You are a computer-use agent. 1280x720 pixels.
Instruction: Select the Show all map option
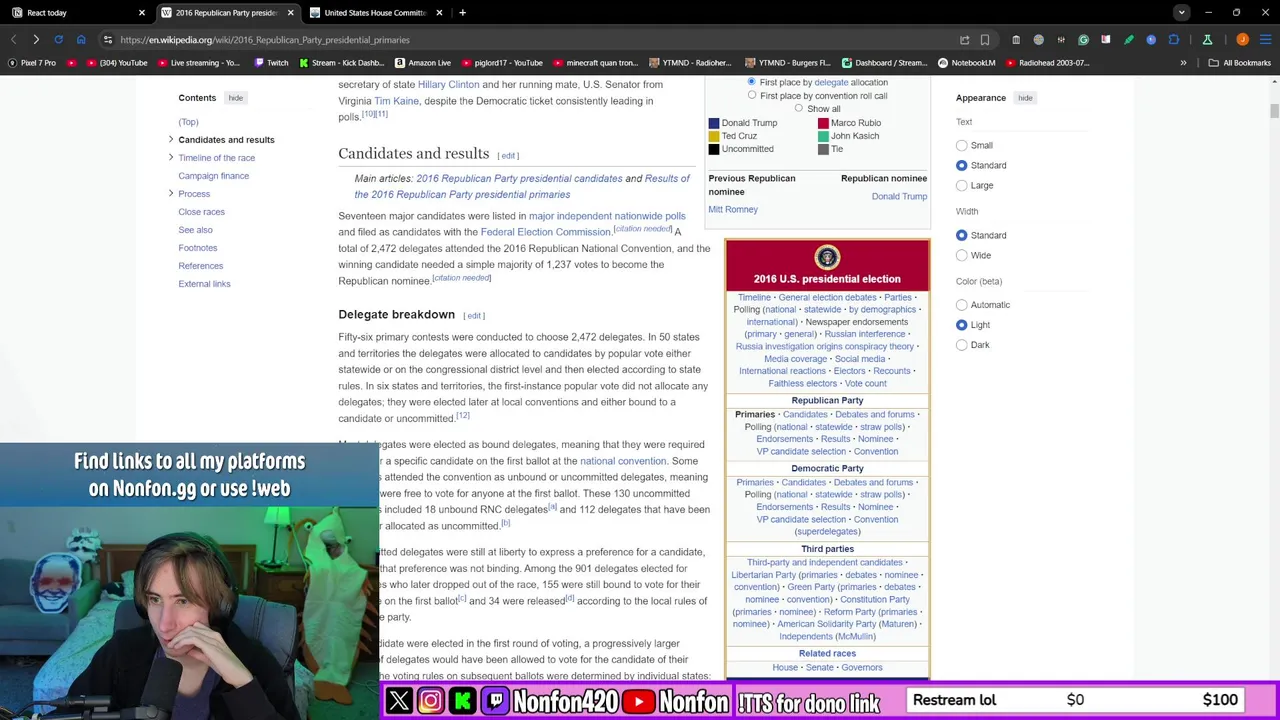tap(799, 108)
